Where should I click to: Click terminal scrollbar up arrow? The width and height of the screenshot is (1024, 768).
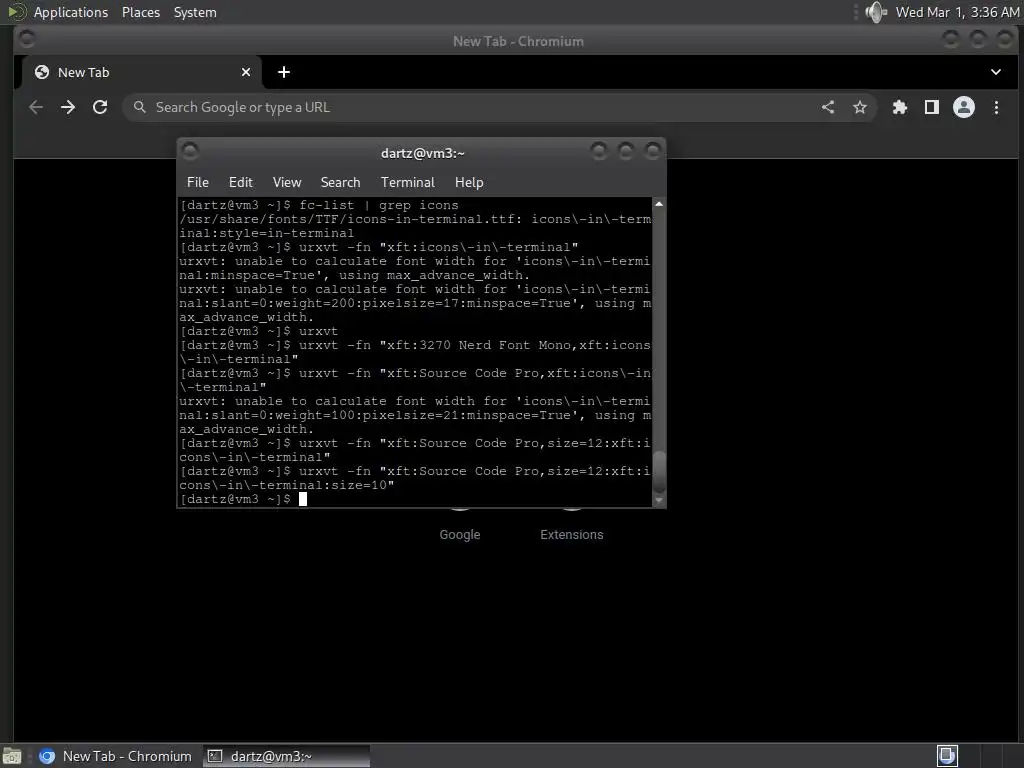point(659,204)
